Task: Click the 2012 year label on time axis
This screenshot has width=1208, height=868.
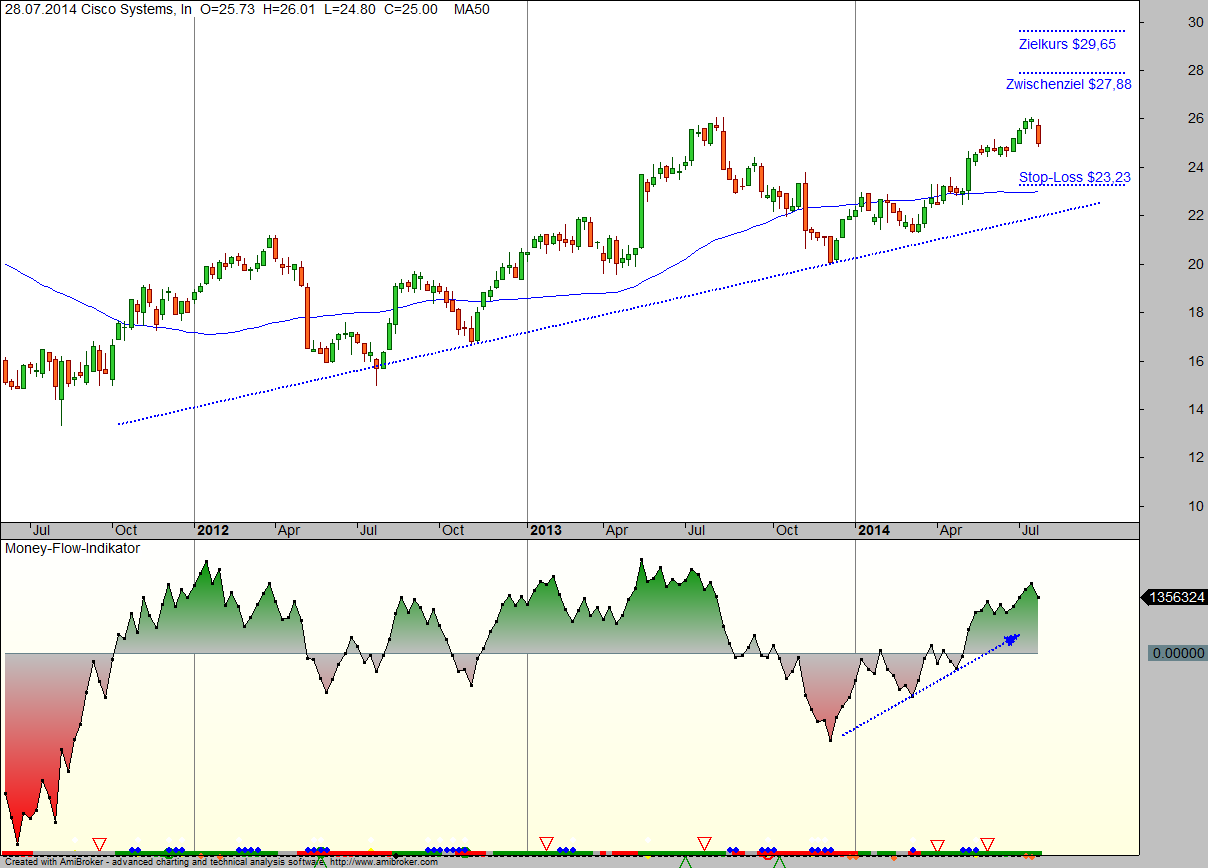Action: pos(214,530)
